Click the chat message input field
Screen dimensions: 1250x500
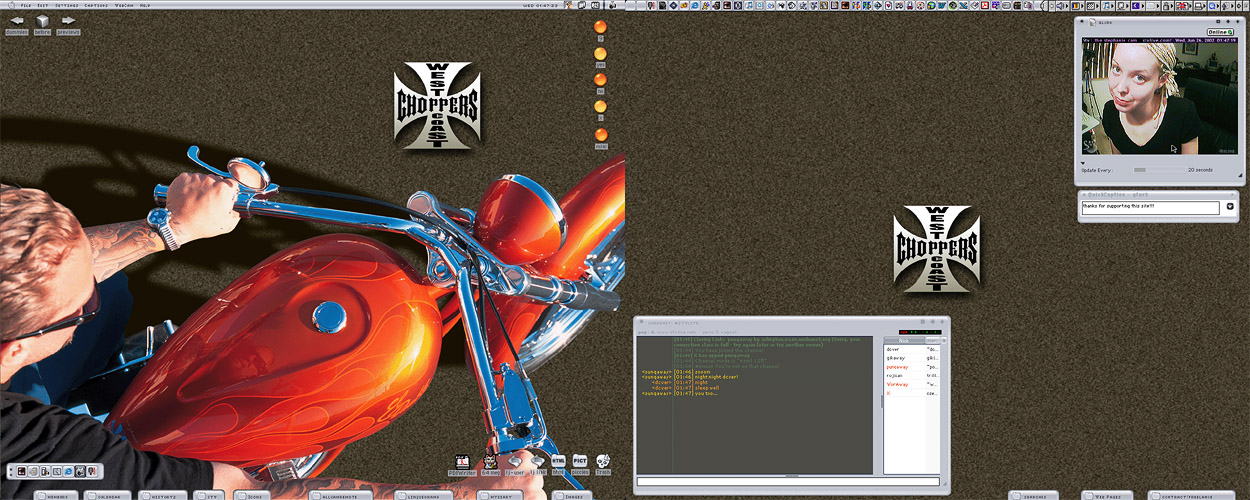(x=788, y=482)
